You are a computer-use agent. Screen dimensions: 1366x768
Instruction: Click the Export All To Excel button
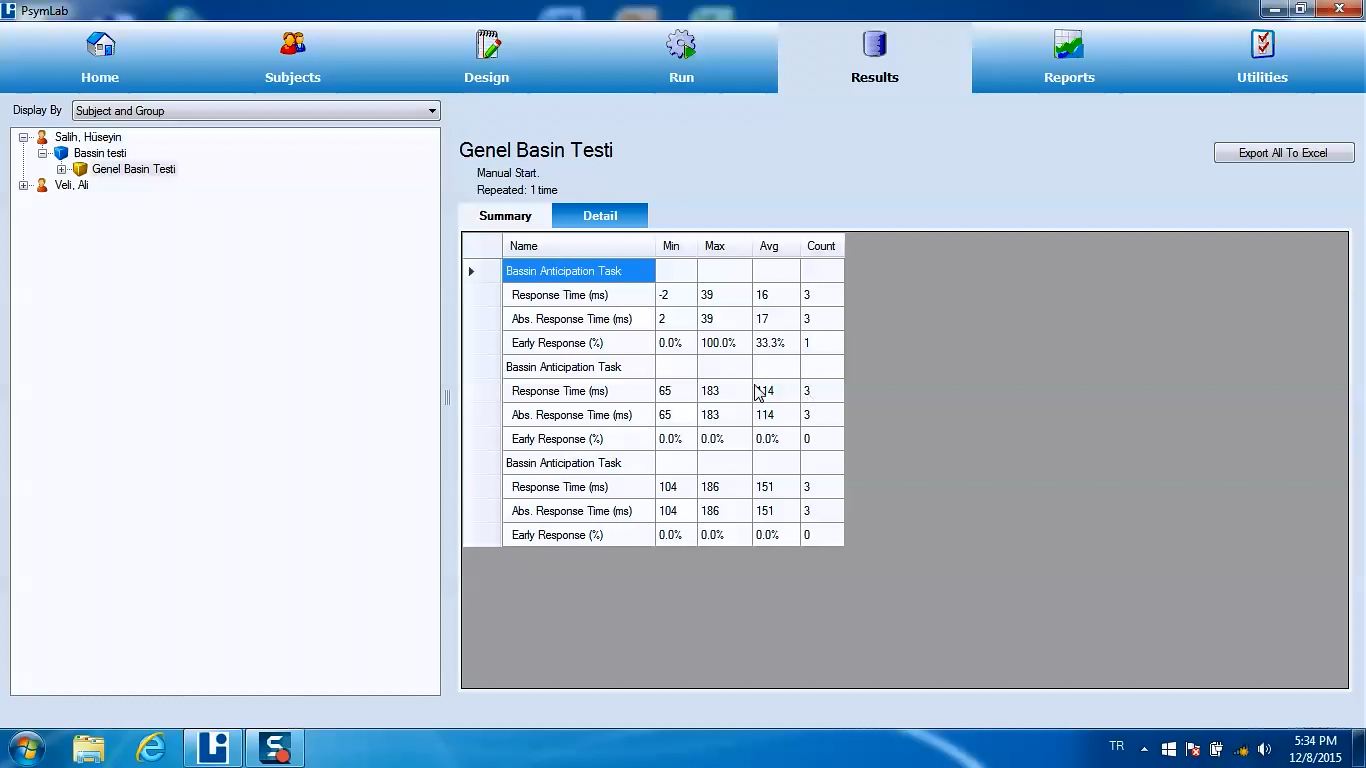[1283, 153]
